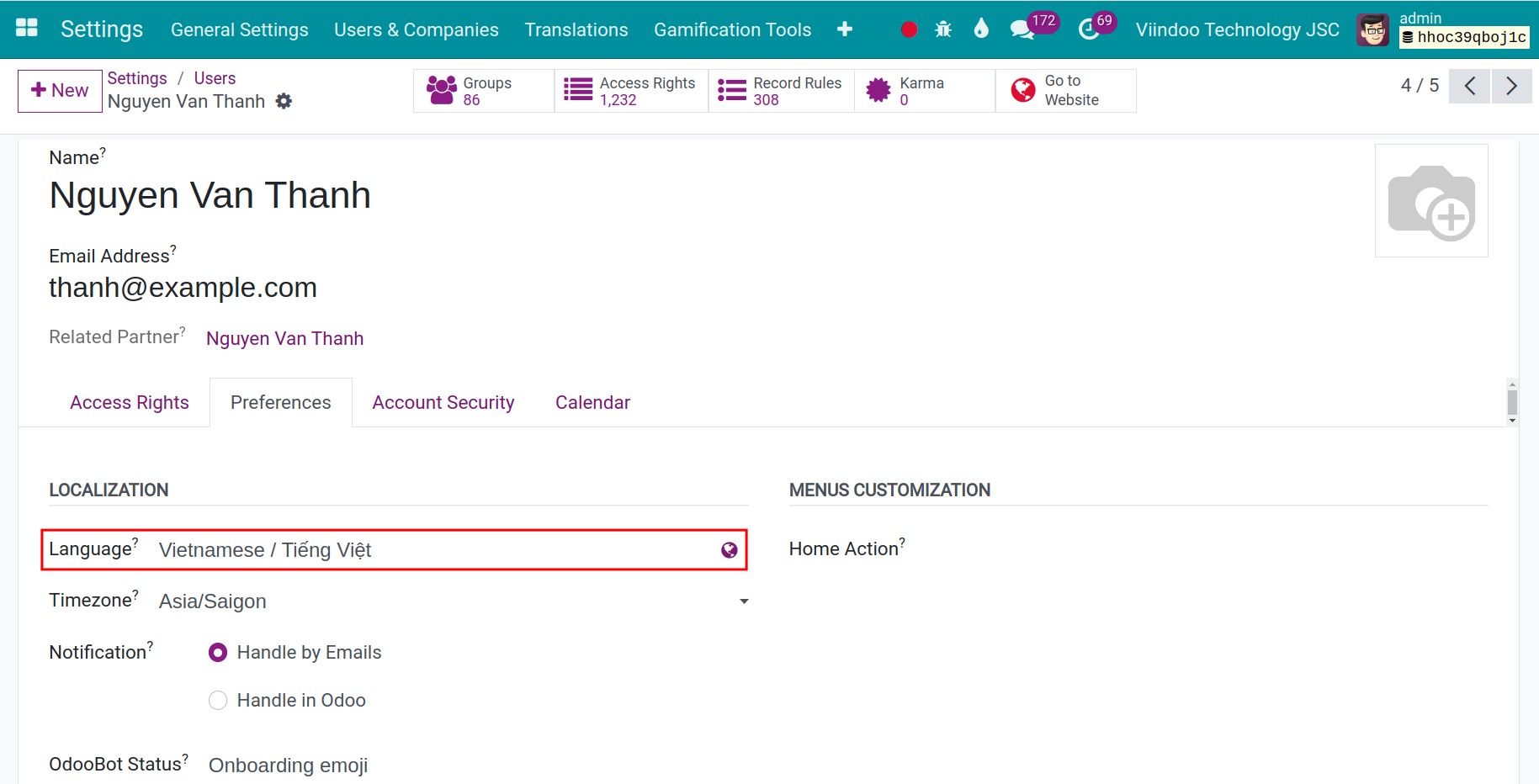
Task: Open Related Partner Nguyen Van Thanh link
Action: point(285,338)
